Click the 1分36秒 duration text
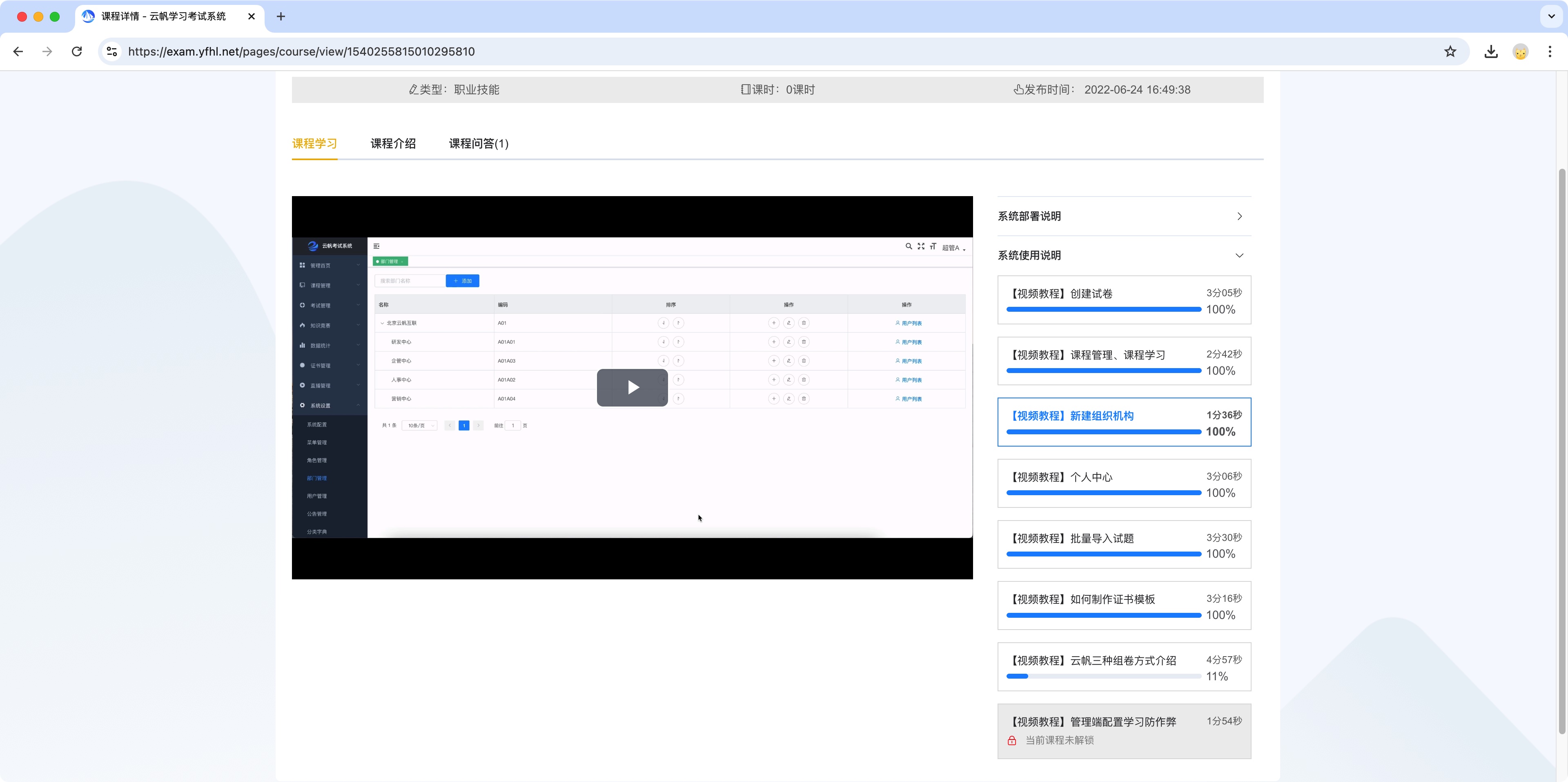The width and height of the screenshot is (1568, 782). [1223, 415]
